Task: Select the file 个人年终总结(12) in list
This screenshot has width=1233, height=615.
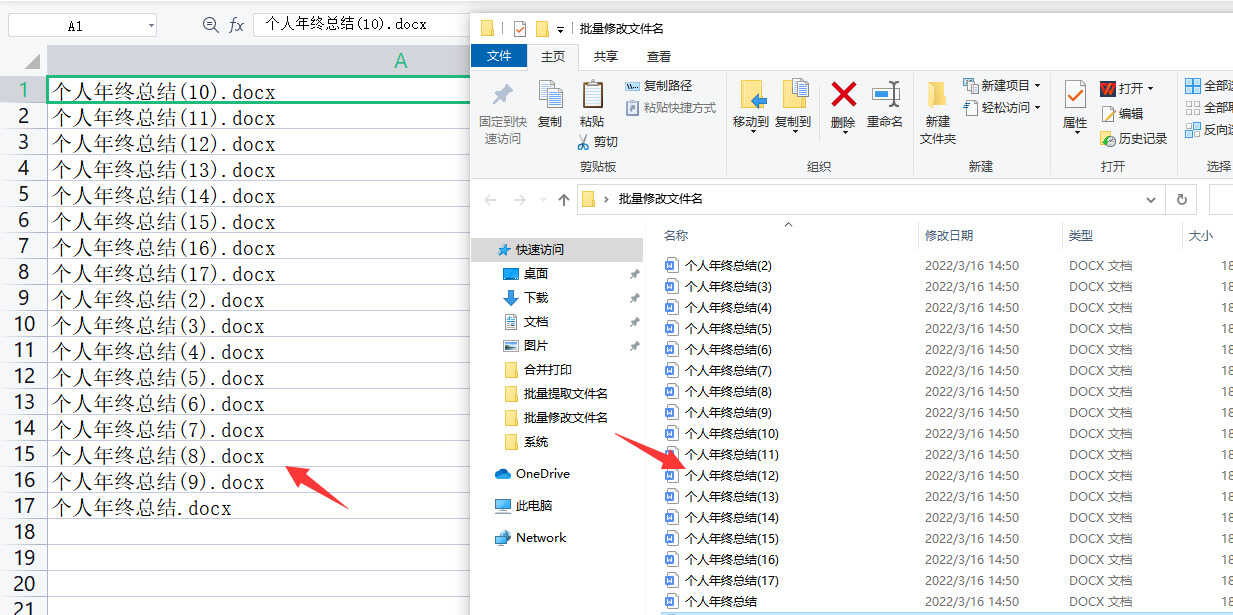Action: click(731, 476)
